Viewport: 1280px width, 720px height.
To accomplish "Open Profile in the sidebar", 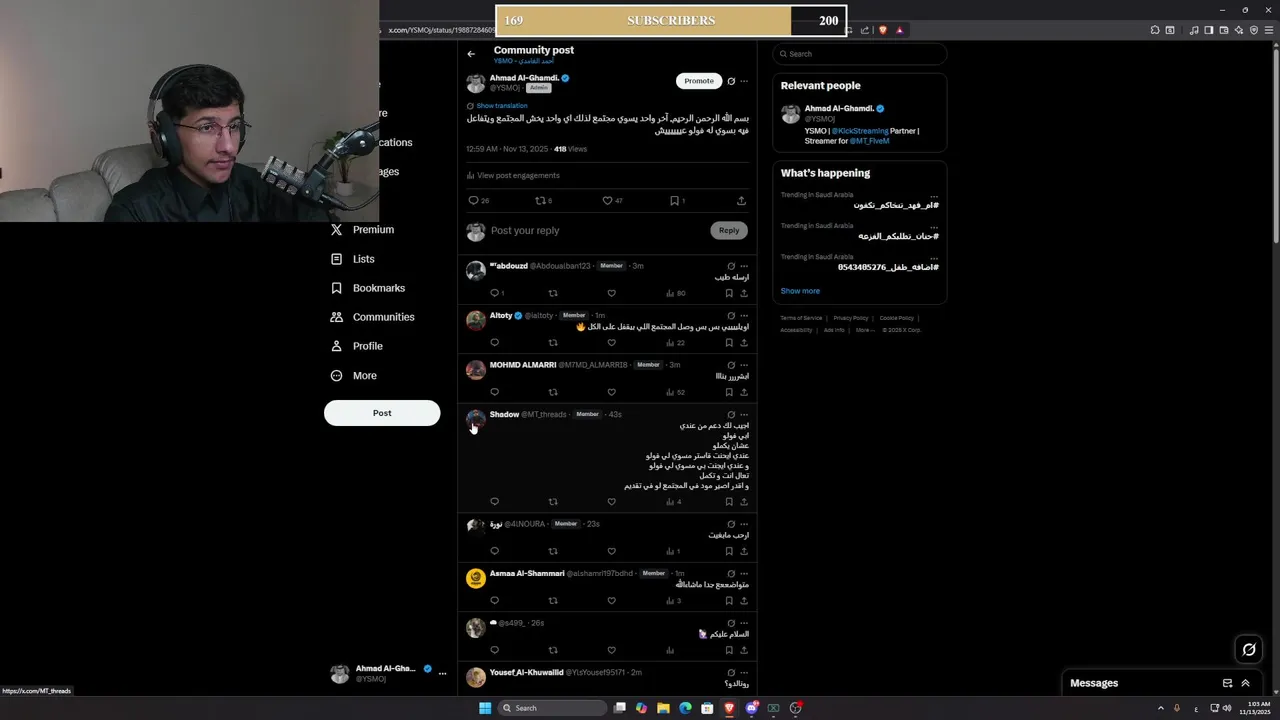I will point(357,346).
